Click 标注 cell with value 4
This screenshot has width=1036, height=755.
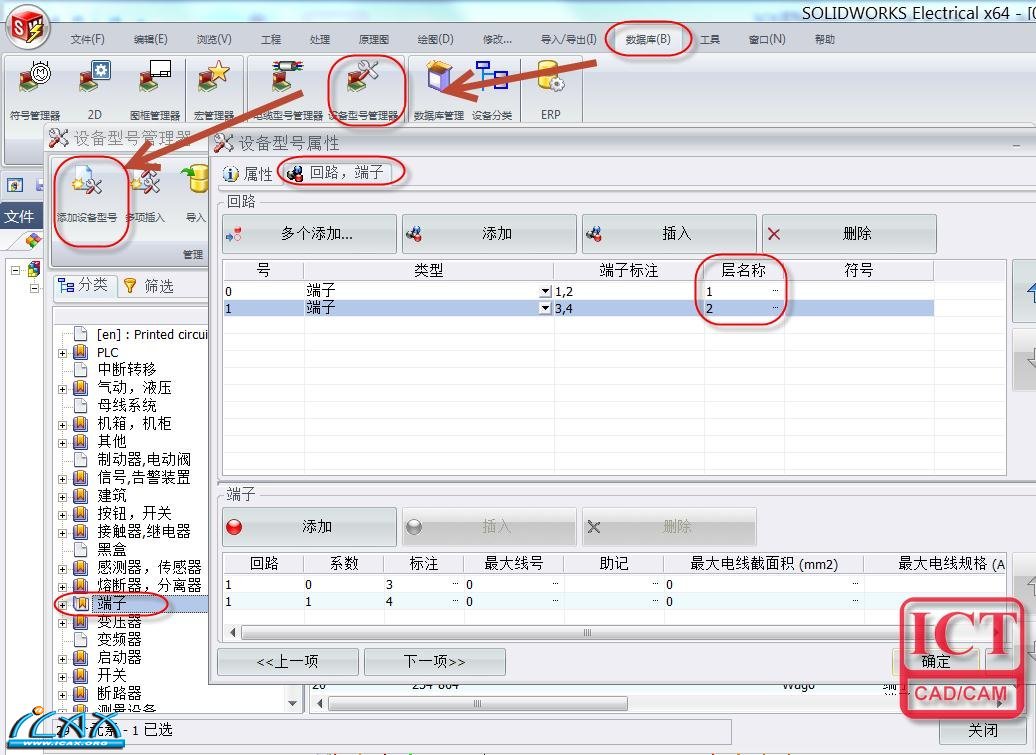[x=424, y=602]
